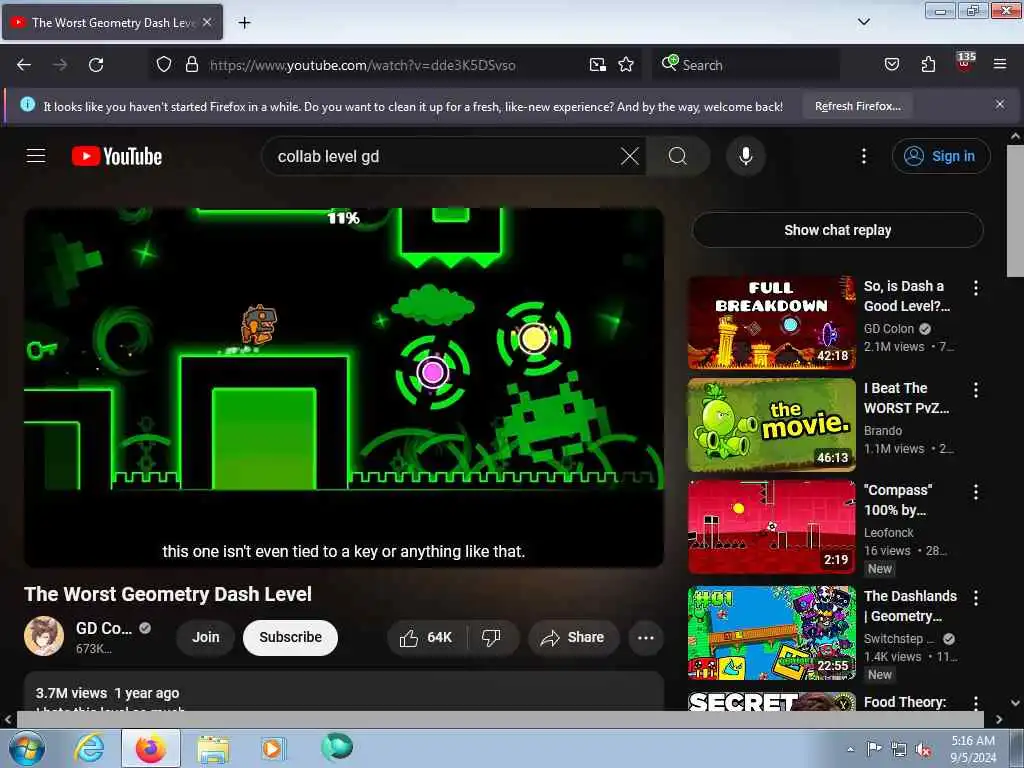Screen dimensions: 1024x768
Task: Click the extension badge showing 135
Action: (x=965, y=61)
